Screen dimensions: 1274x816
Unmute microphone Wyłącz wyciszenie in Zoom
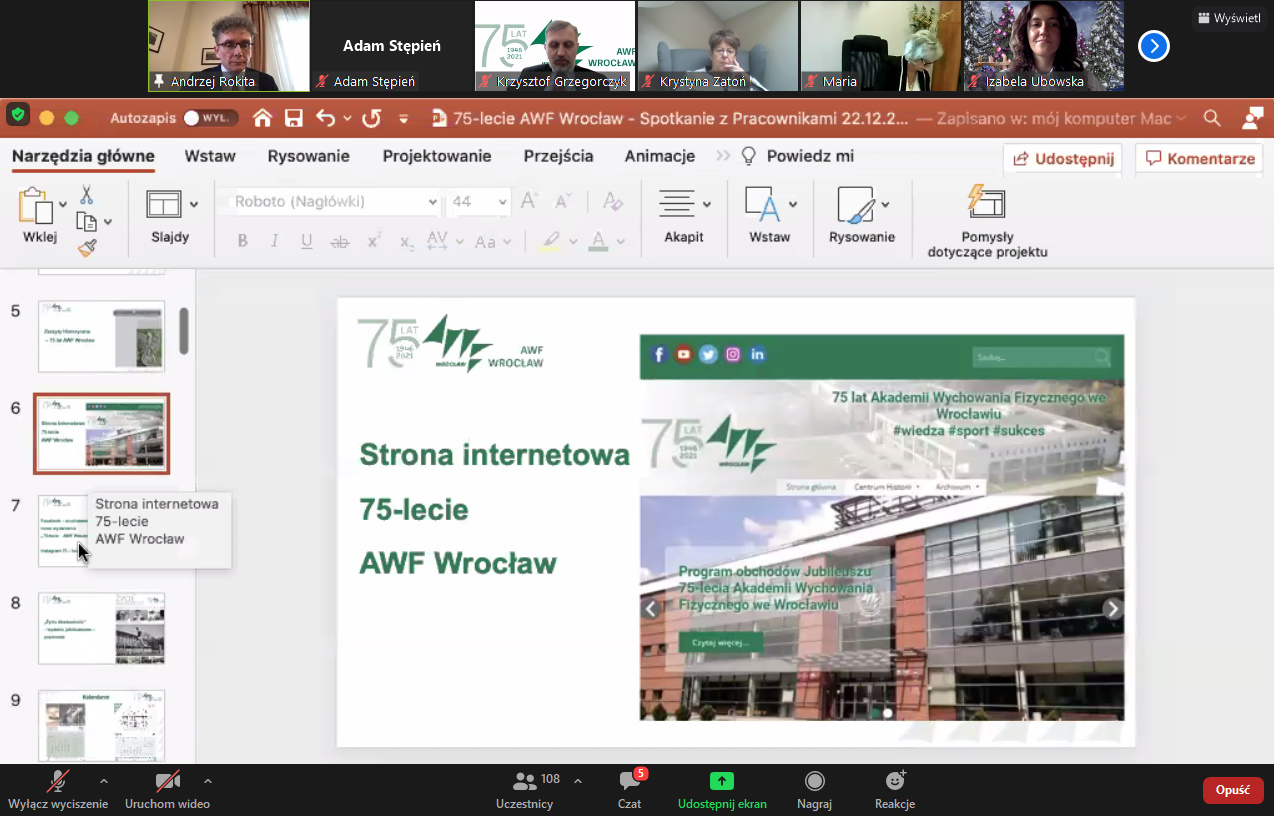[58, 790]
